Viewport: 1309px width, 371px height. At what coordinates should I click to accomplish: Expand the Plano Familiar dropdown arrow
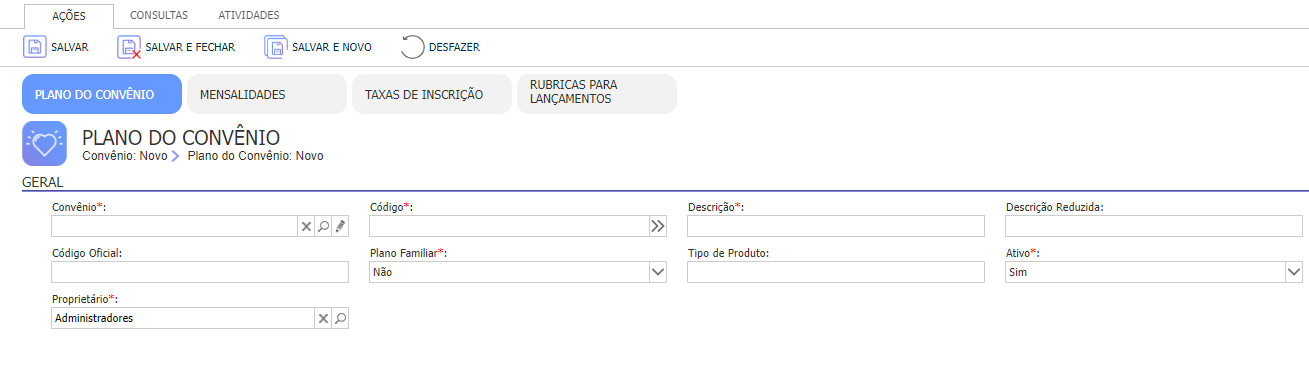click(x=657, y=271)
